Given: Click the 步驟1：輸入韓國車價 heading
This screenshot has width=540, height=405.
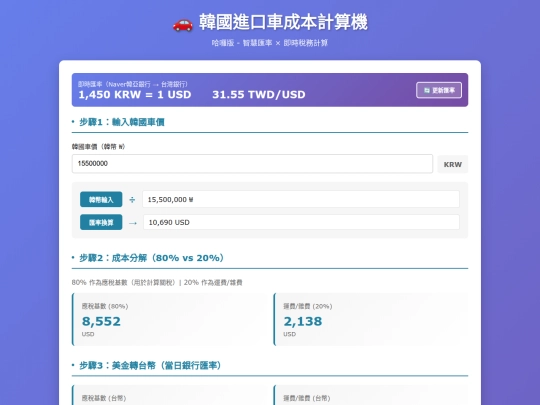Looking at the screenshot, I should (122, 122).
